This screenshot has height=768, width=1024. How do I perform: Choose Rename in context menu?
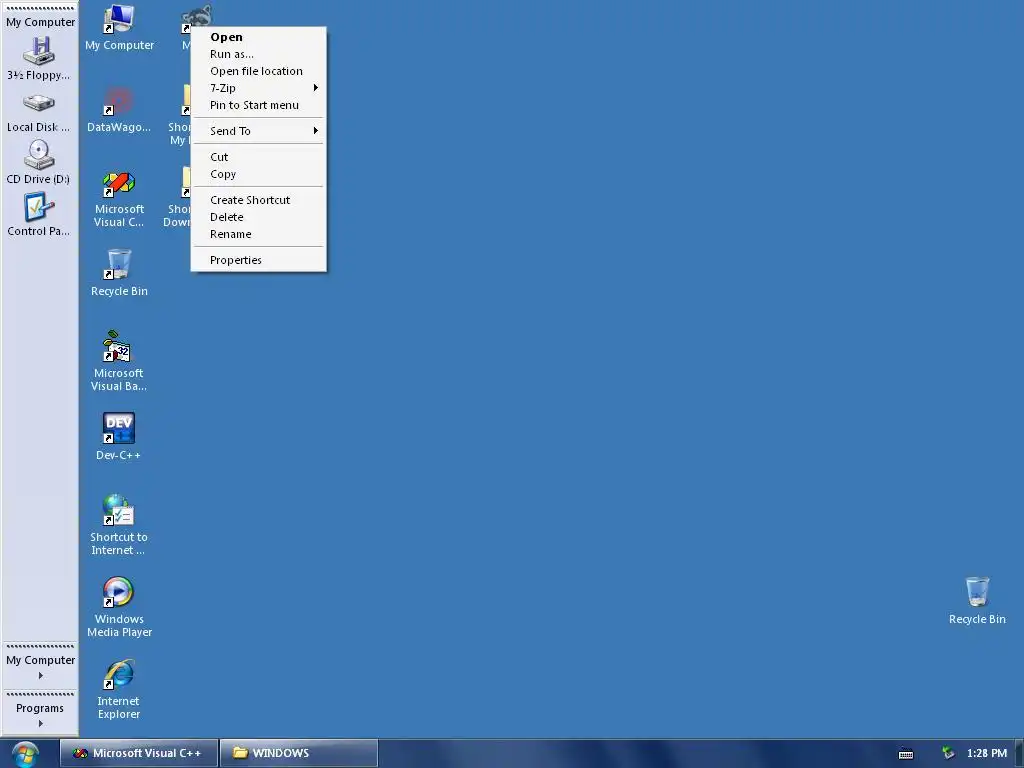click(x=259, y=234)
